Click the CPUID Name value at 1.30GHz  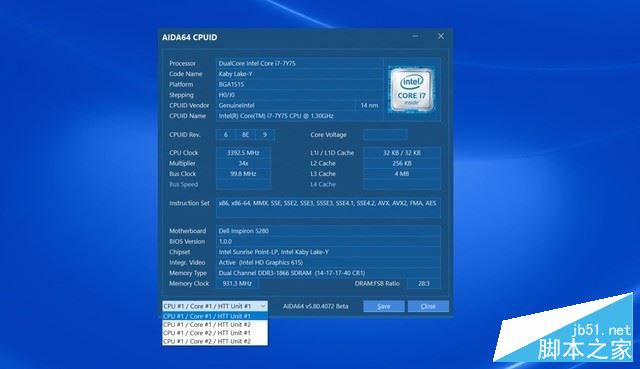coord(300,116)
